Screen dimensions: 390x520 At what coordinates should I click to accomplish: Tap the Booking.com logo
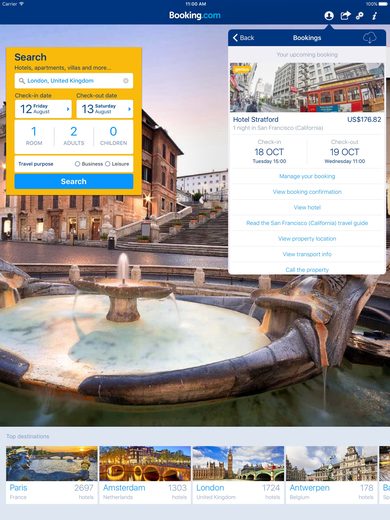(195, 15)
